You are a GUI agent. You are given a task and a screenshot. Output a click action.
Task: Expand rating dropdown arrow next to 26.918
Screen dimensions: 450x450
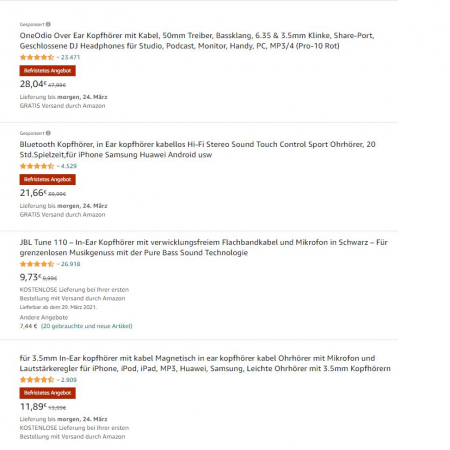[x=58, y=264]
